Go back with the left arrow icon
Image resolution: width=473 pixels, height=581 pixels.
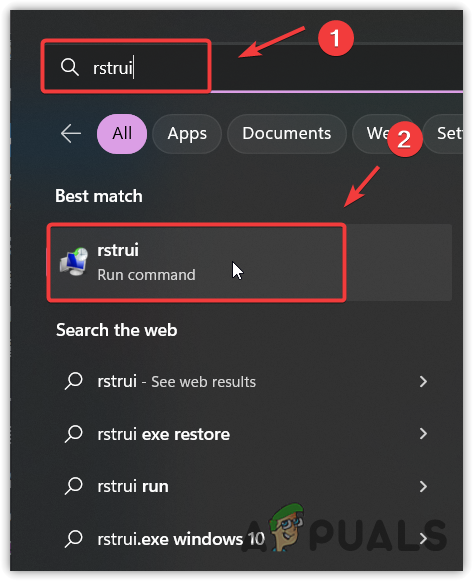71,133
